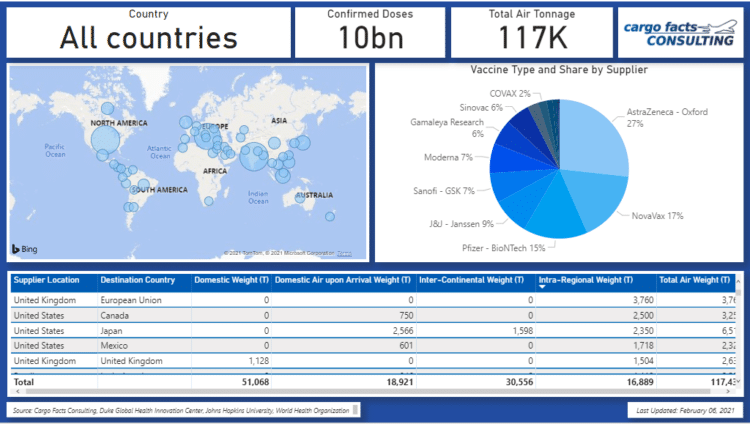This screenshot has width=750, height=424.
Task: Click the 'Gamaleya Research 6%' label
Action: click(447, 128)
